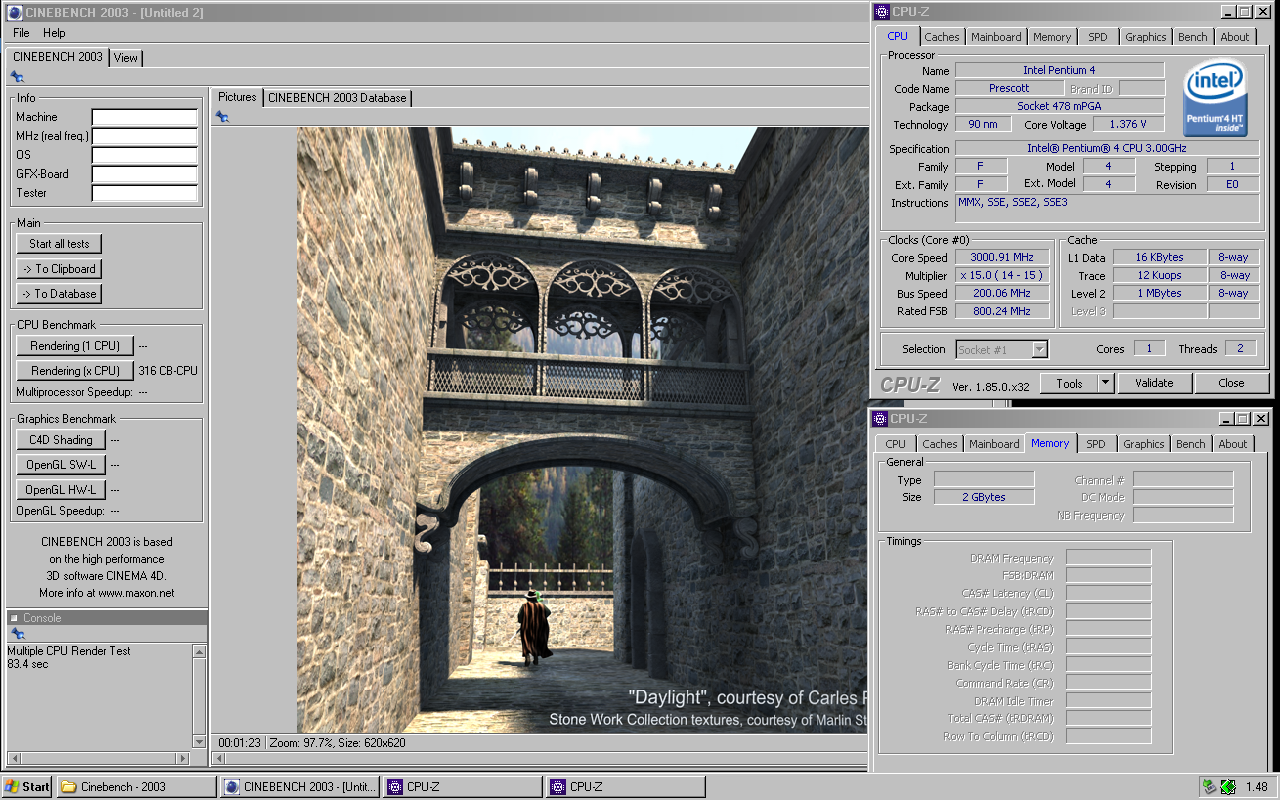The height and width of the screenshot is (800, 1280).
Task: Select the Pictures tab
Action: (x=237, y=97)
